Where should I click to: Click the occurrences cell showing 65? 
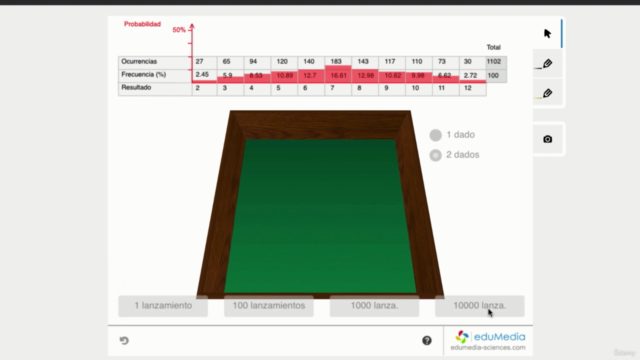click(x=231, y=62)
